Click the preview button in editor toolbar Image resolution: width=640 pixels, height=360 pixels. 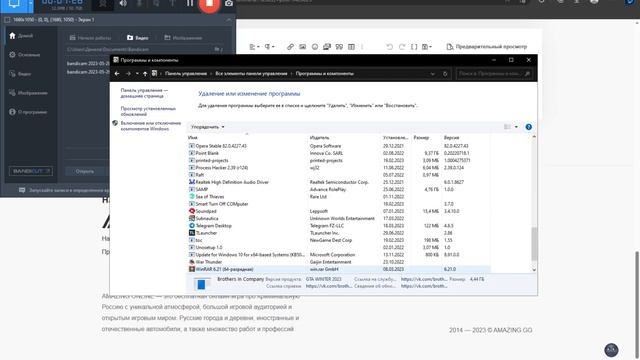pos(487,47)
